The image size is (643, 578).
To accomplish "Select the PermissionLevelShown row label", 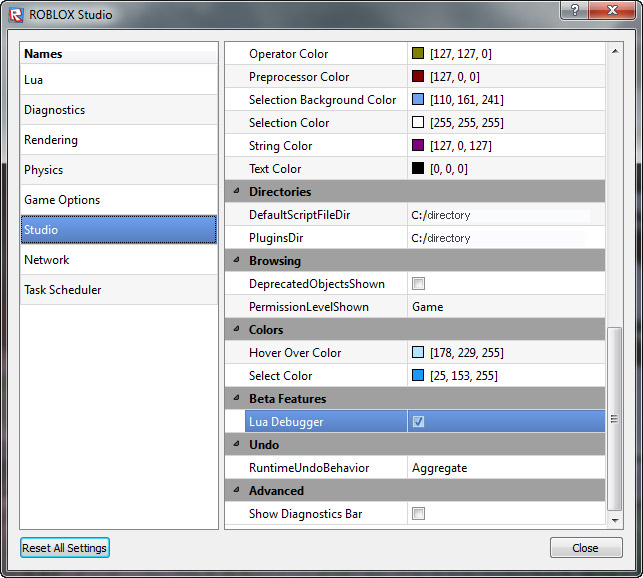I will [309, 307].
